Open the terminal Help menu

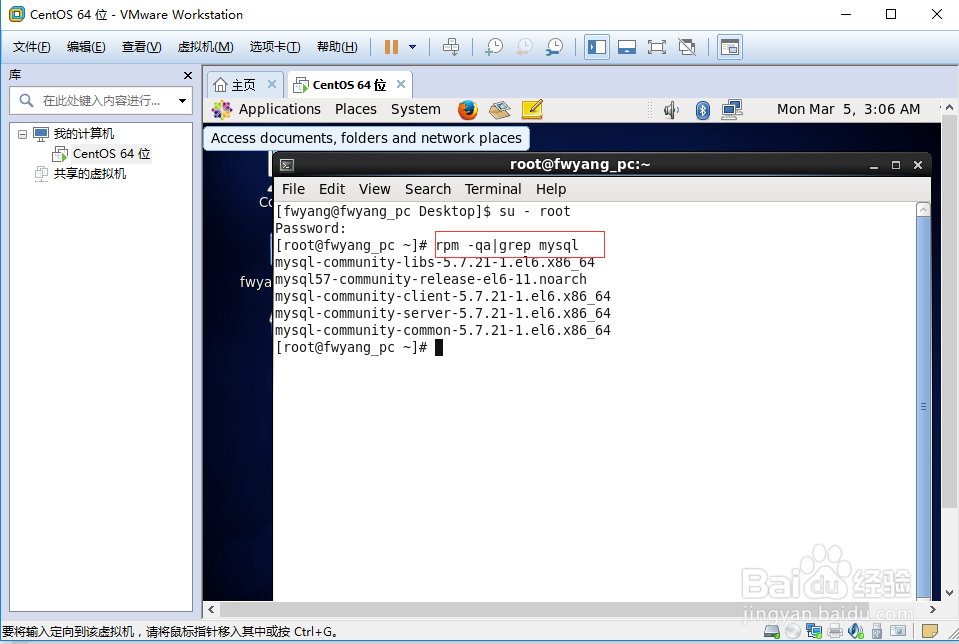coord(551,190)
